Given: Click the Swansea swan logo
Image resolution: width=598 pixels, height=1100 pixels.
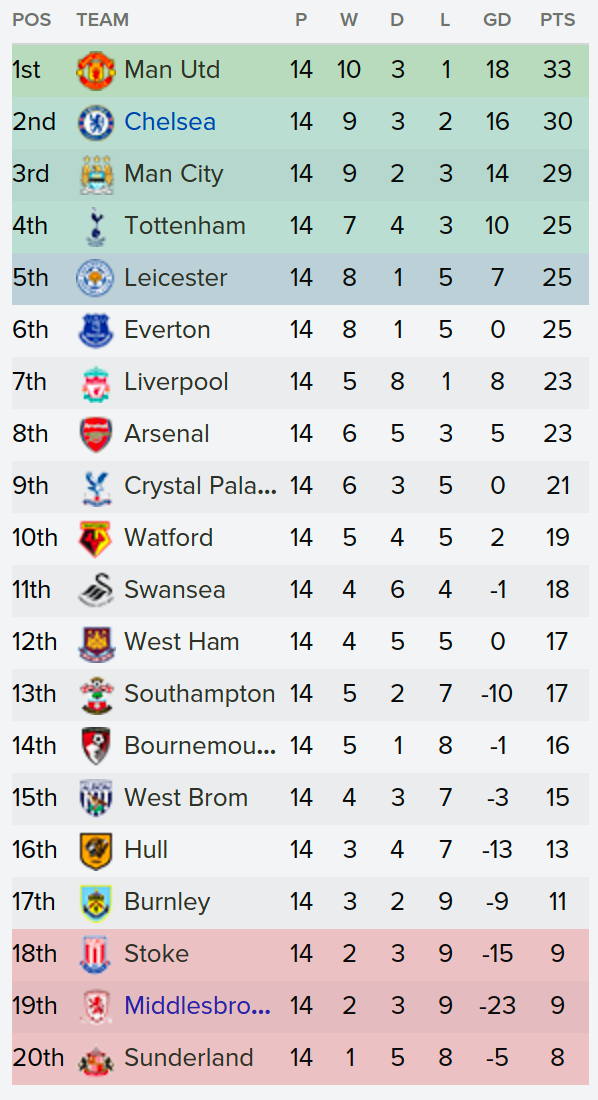Looking at the screenshot, I should click(x=95, y=589).
